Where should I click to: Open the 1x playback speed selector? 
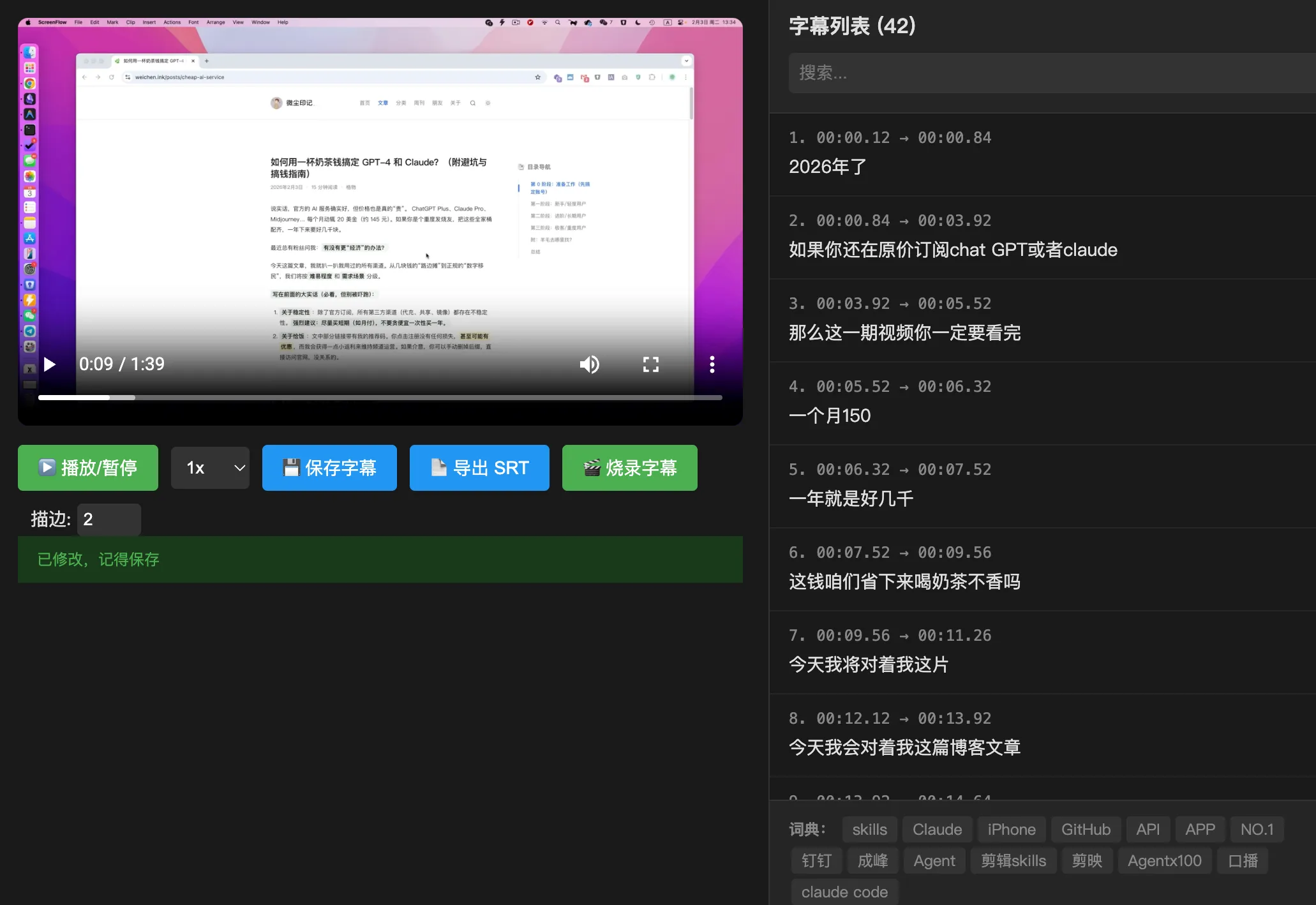click(x=211, y=468)
